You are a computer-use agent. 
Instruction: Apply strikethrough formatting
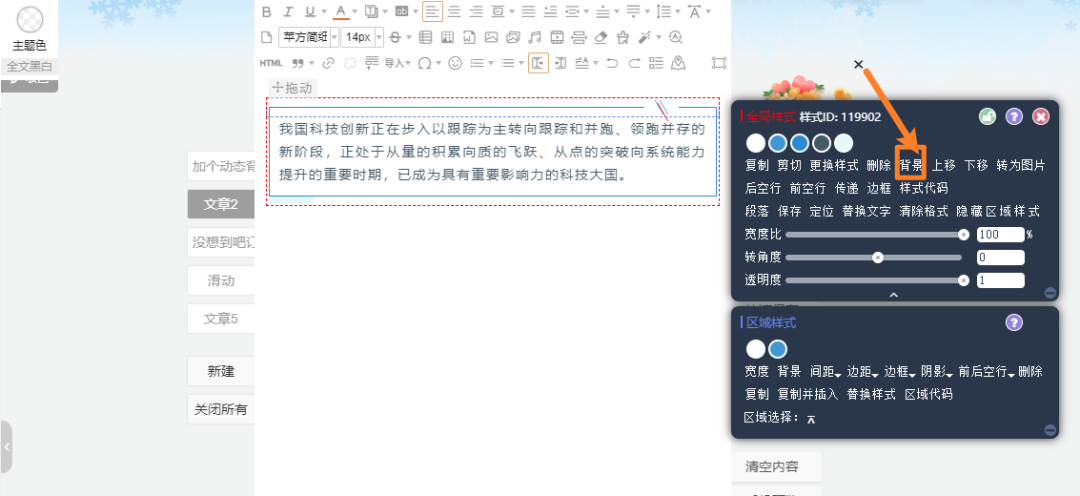click(395, 37)
